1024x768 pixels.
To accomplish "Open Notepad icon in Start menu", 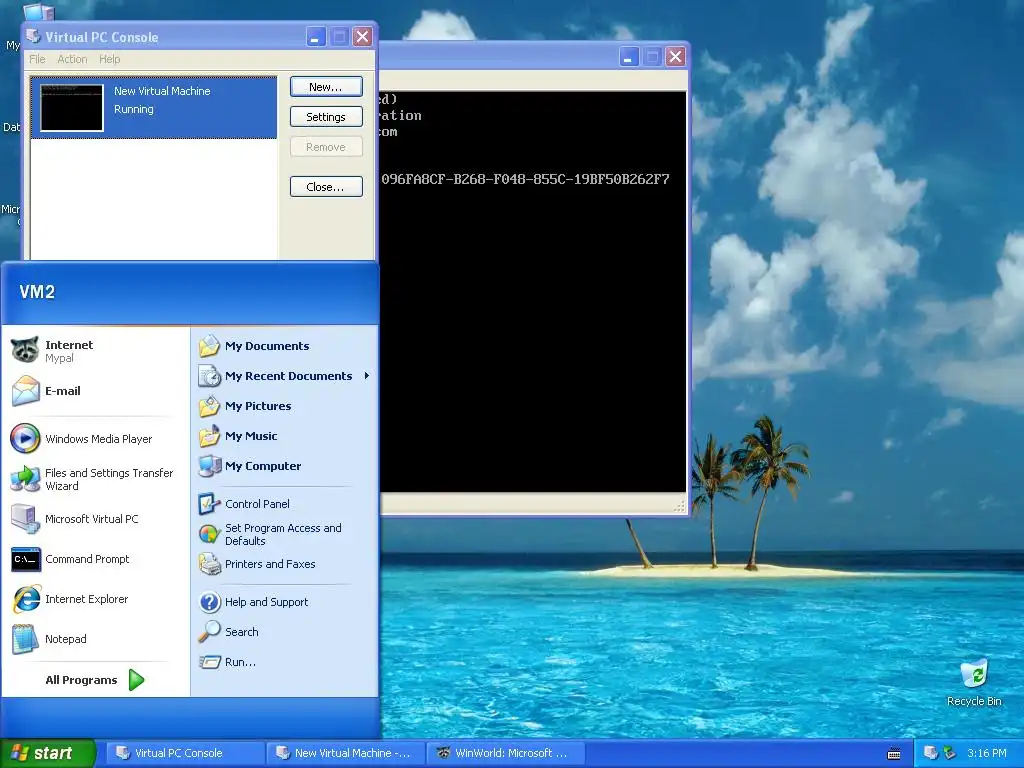I will pos(25,639).
